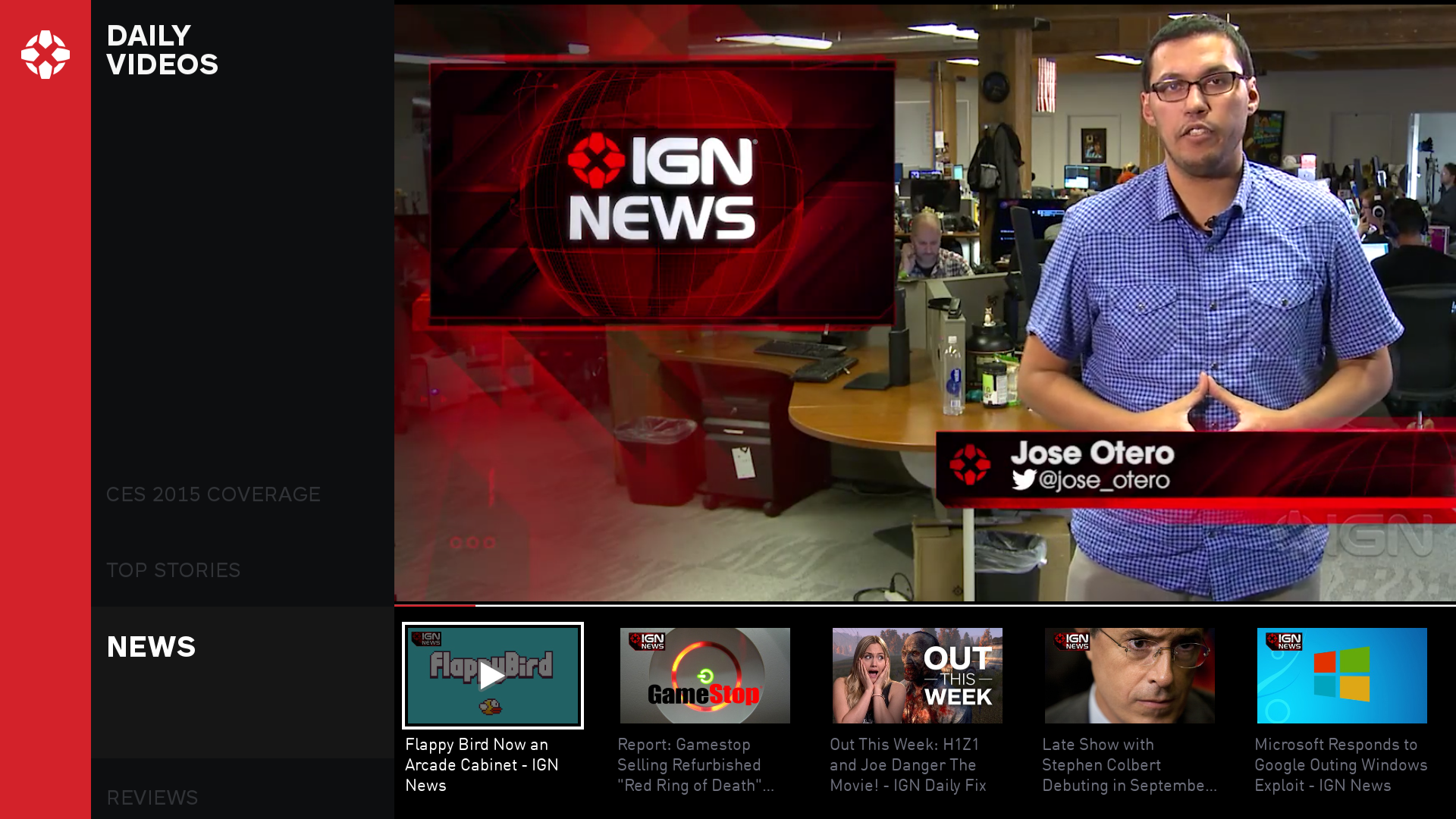Open the Out This Week video thumbnail
Image resolution: width=1456 pixels, height=819 pixels.
pyautogui.click(x=917, y=675)
